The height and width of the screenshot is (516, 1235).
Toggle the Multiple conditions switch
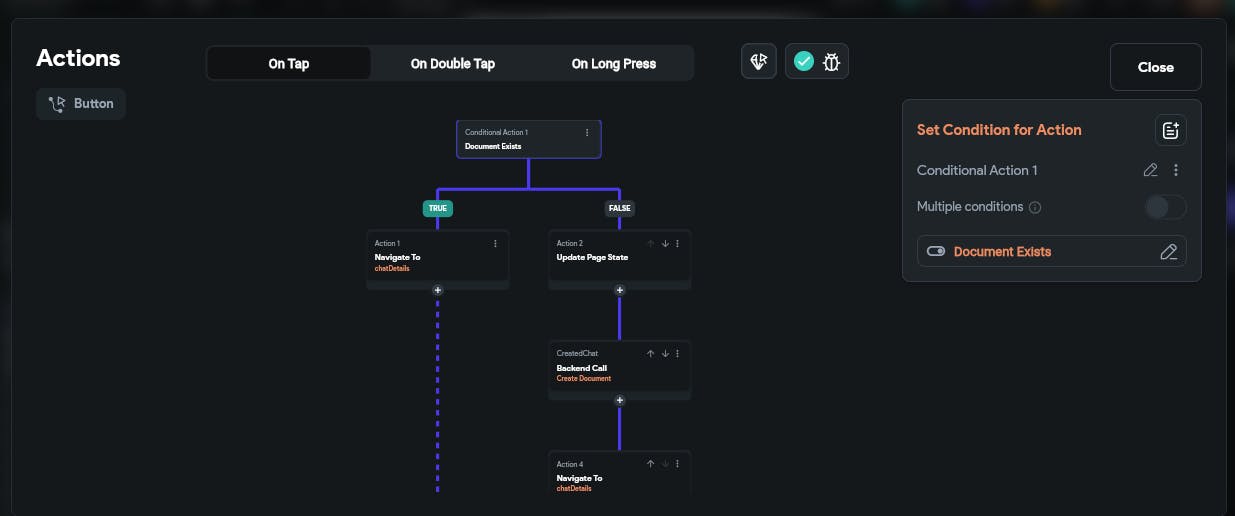pos(1166,207)
